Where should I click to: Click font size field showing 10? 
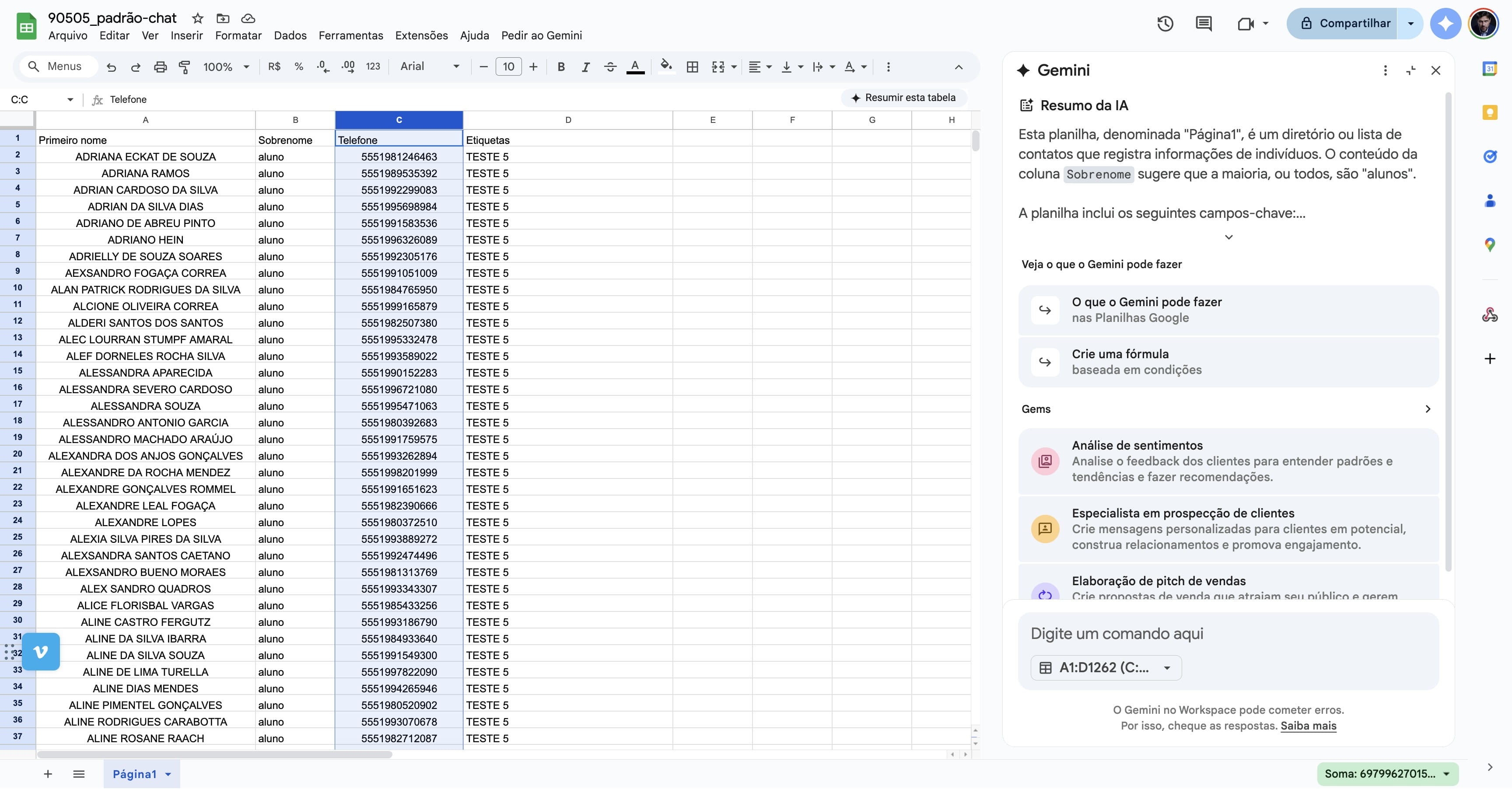coord(508,67)
